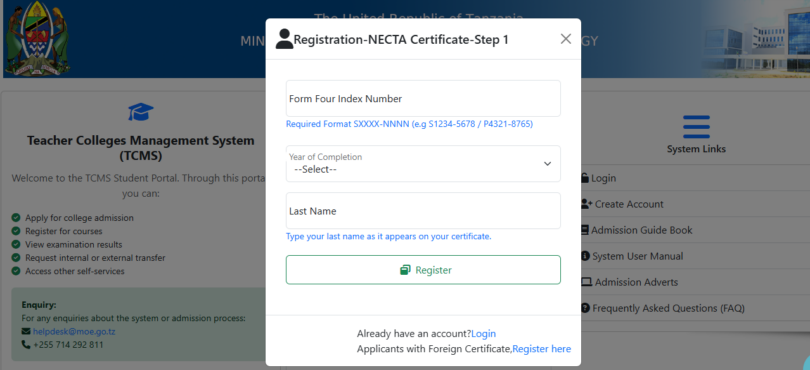Image resolution: width=810 pixels, height=370 pixels.
Task: Open the Year of Completion dropdown
Action: click(x=423, y=163)
